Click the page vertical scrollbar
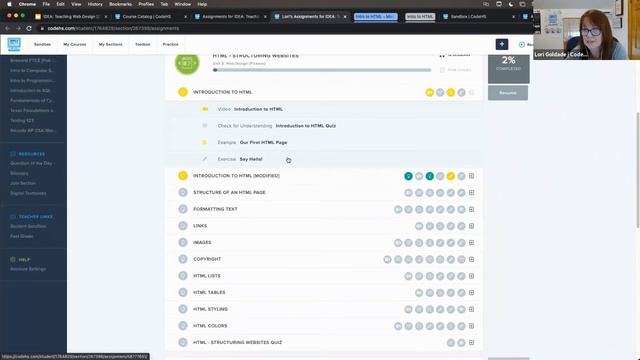Image resolution: width=640 pixels, height=360 pixels. pos(638,169)
